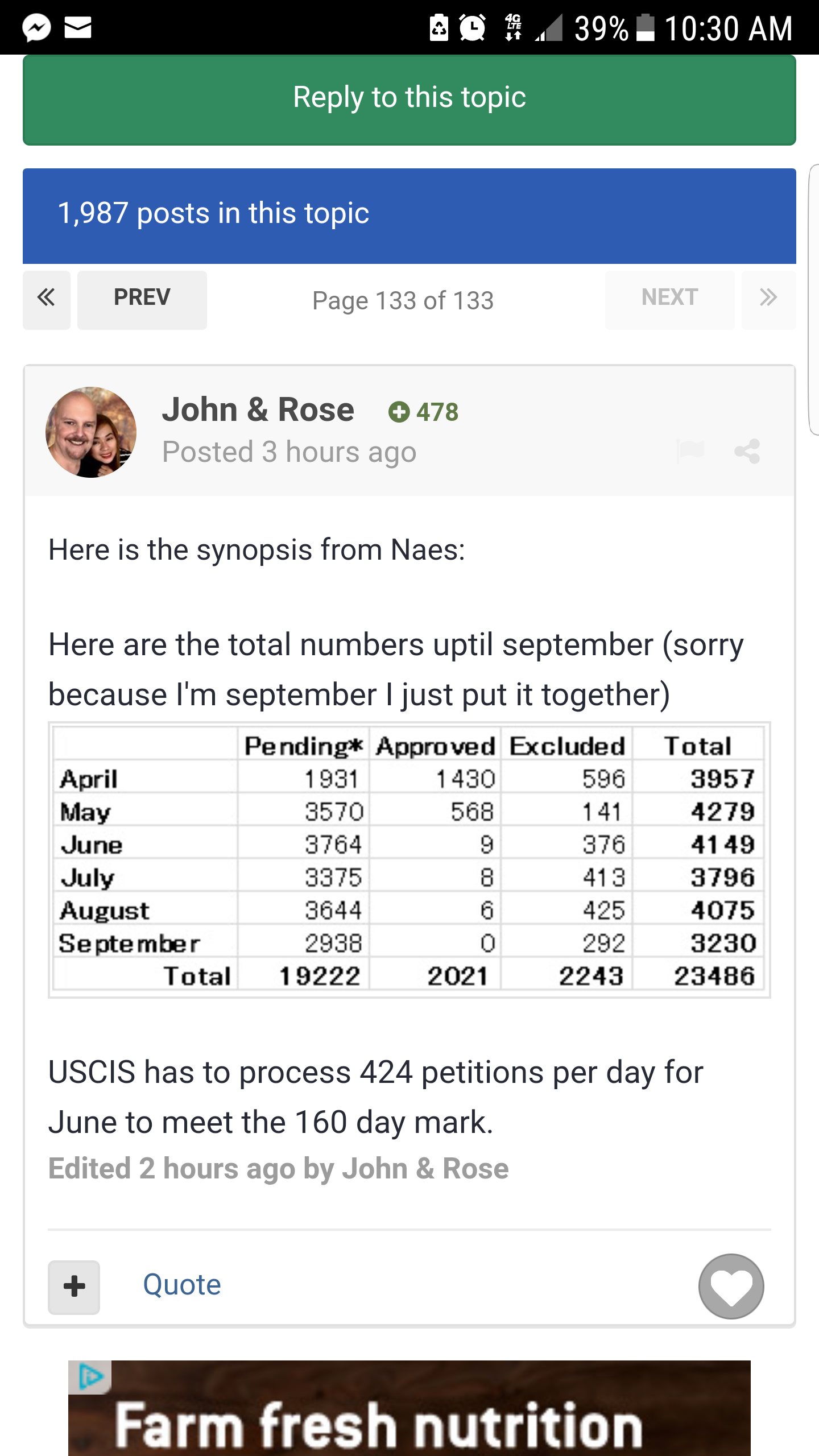Toggle multiquote plus button
This screenshot has height=1456, width=819.
74,1287
